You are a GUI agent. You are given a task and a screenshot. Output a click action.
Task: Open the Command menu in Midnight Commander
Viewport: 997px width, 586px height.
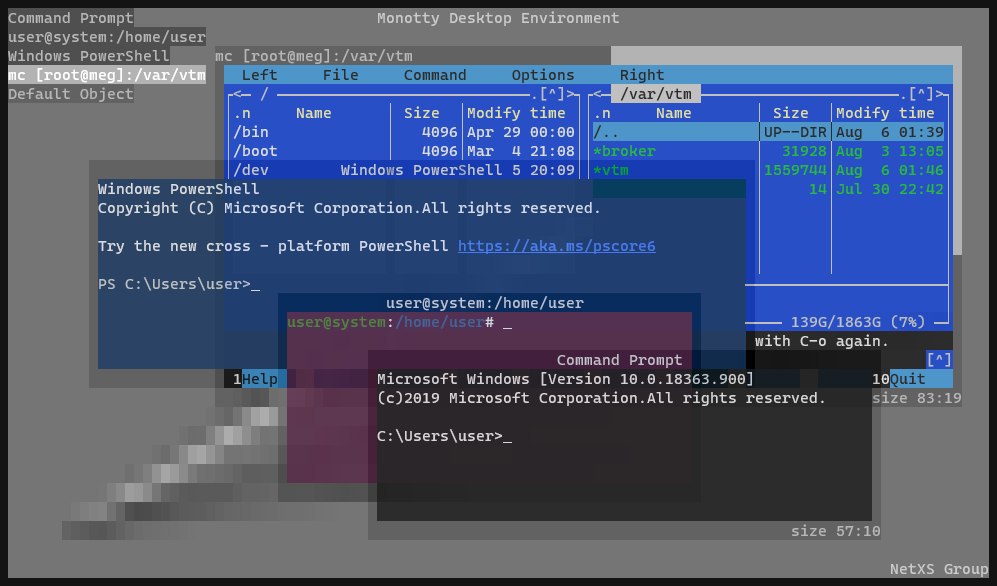[x=435, y=75]
